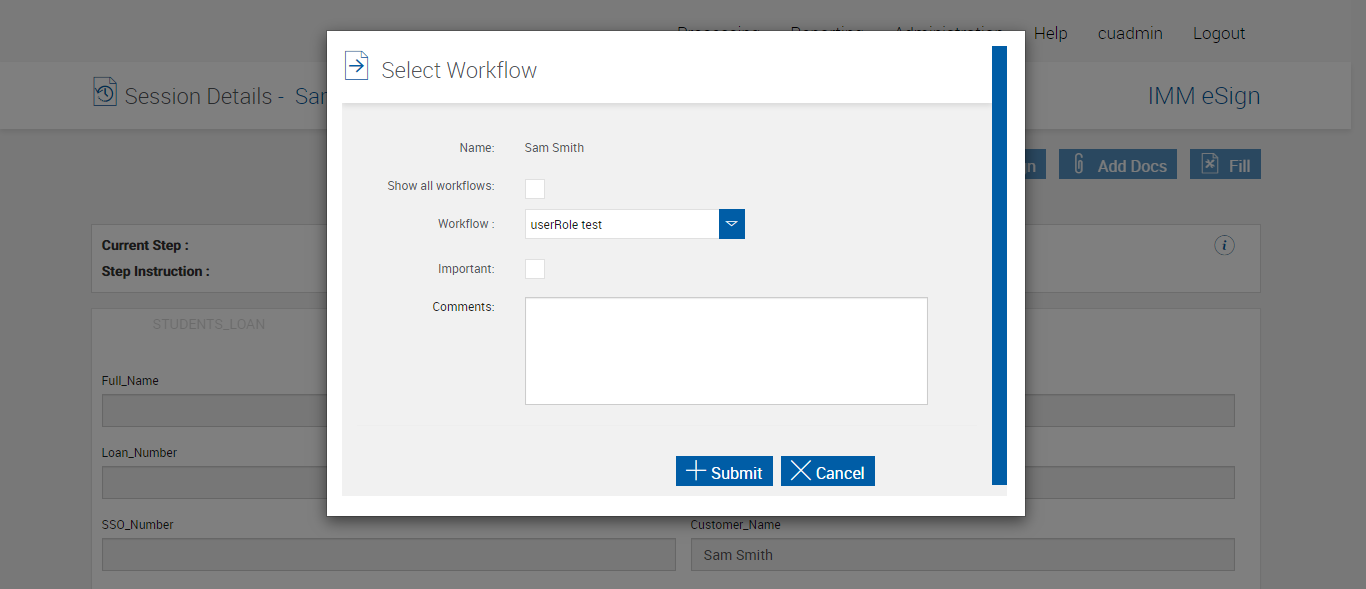
Task: Click the Add Docs paperclip icon
Action: point(1079,165)
